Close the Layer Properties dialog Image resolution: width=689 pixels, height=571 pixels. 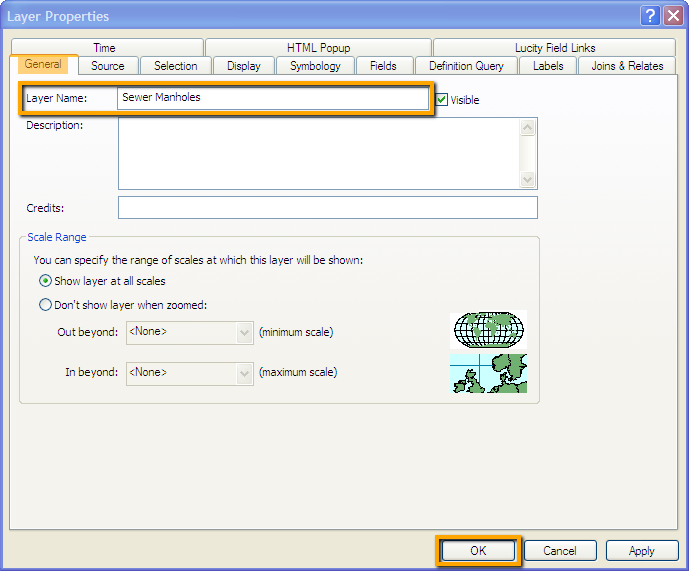(673, 16)
